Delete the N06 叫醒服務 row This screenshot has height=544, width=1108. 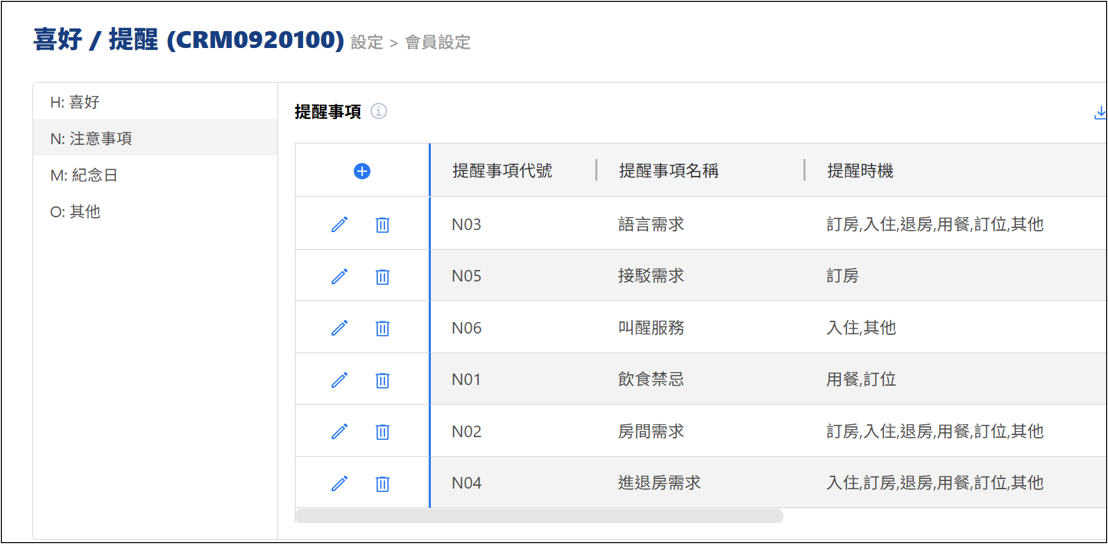click(x=382, y=328)
